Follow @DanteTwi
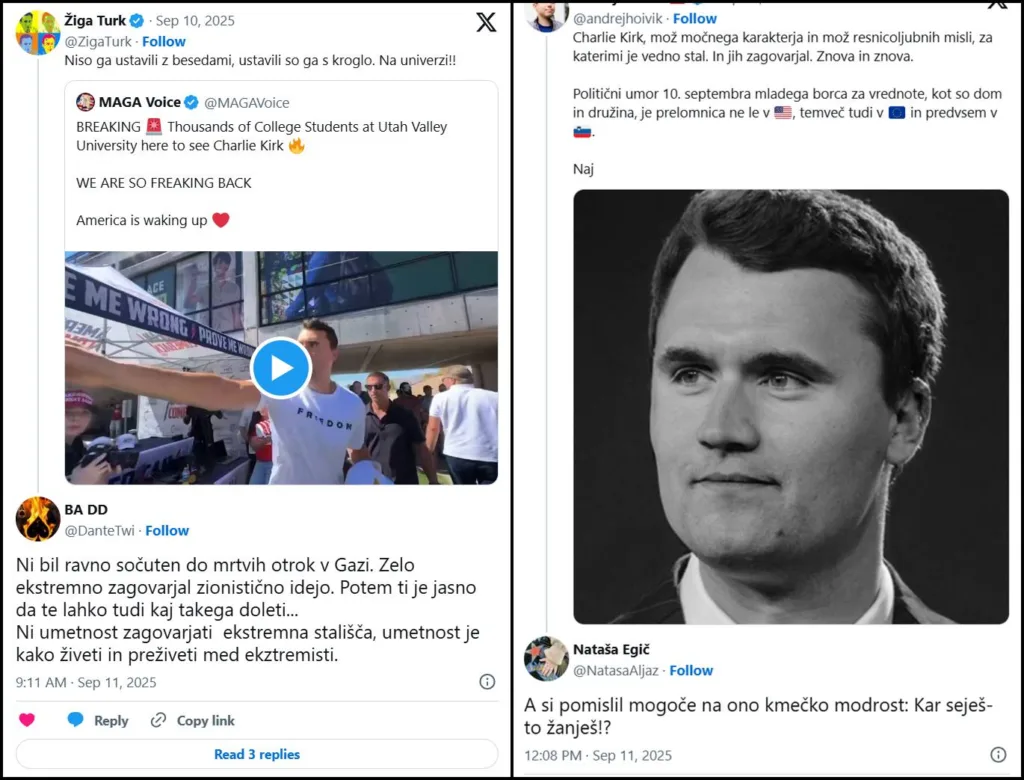The height and width of the screenshot is (780, 1024). click(167, 531)
